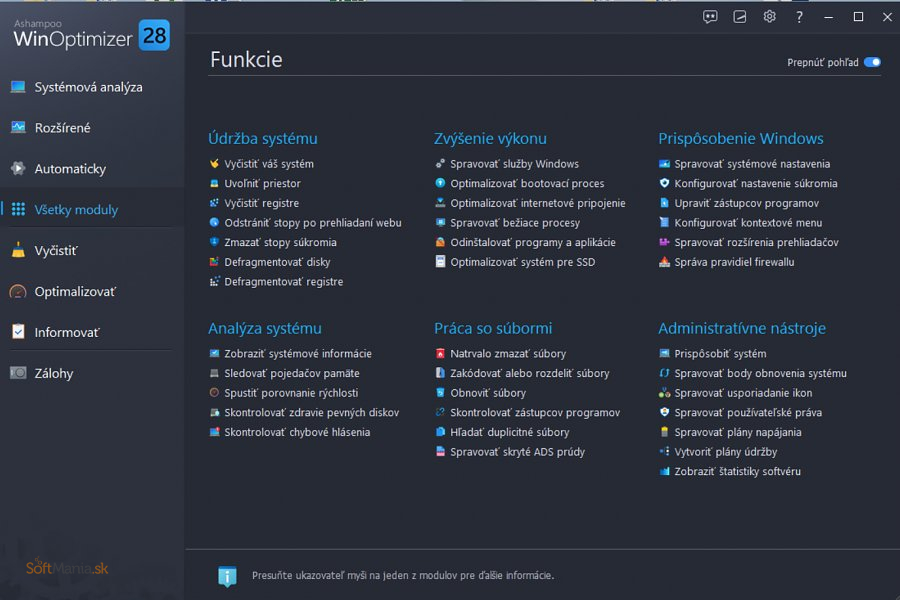This screenshot has height=600, width=900.
Task: Click the Administratívne nástroje heading
Action: pyautogui.click(x=742, y=328)
